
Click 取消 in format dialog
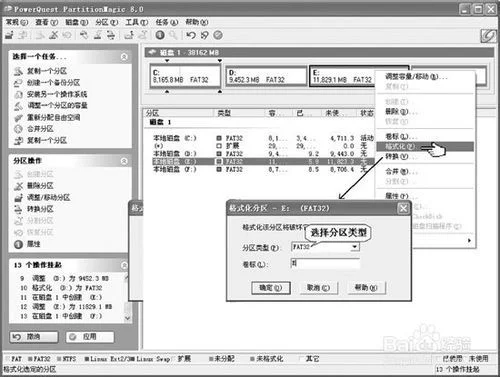tap(318, 288)
